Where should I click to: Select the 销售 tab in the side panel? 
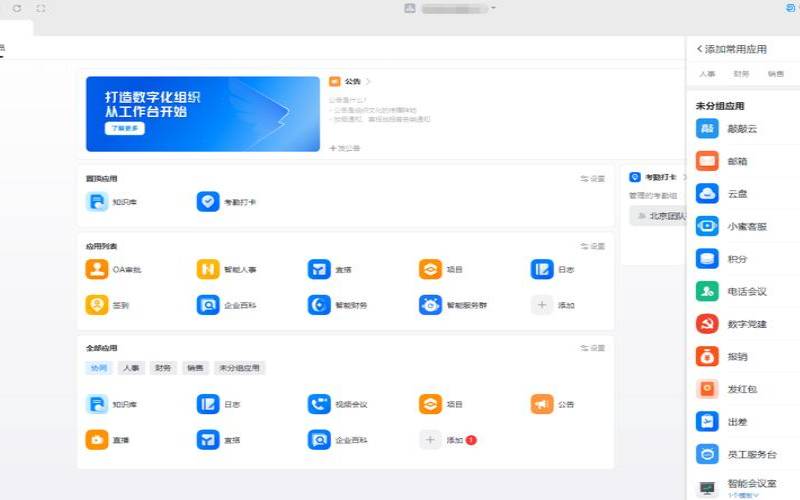point(776,74)
